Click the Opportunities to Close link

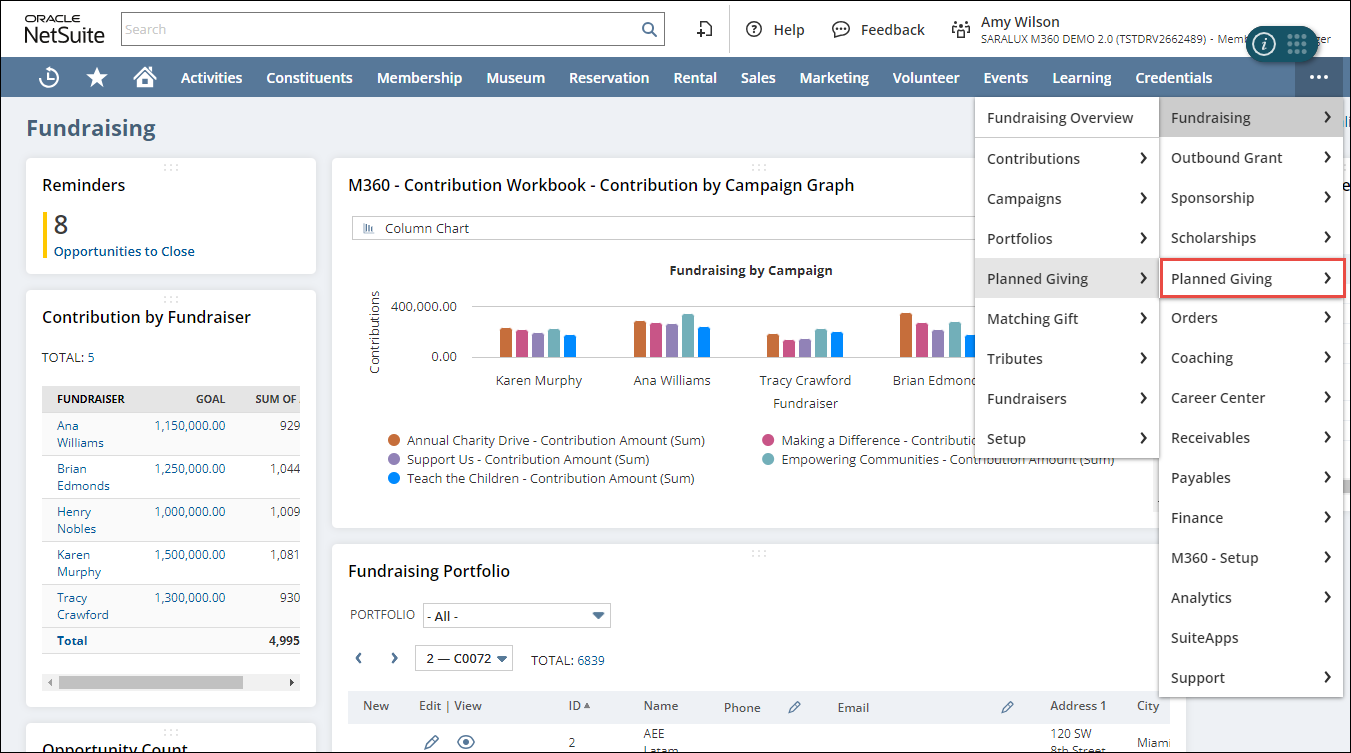pos(124,252)
